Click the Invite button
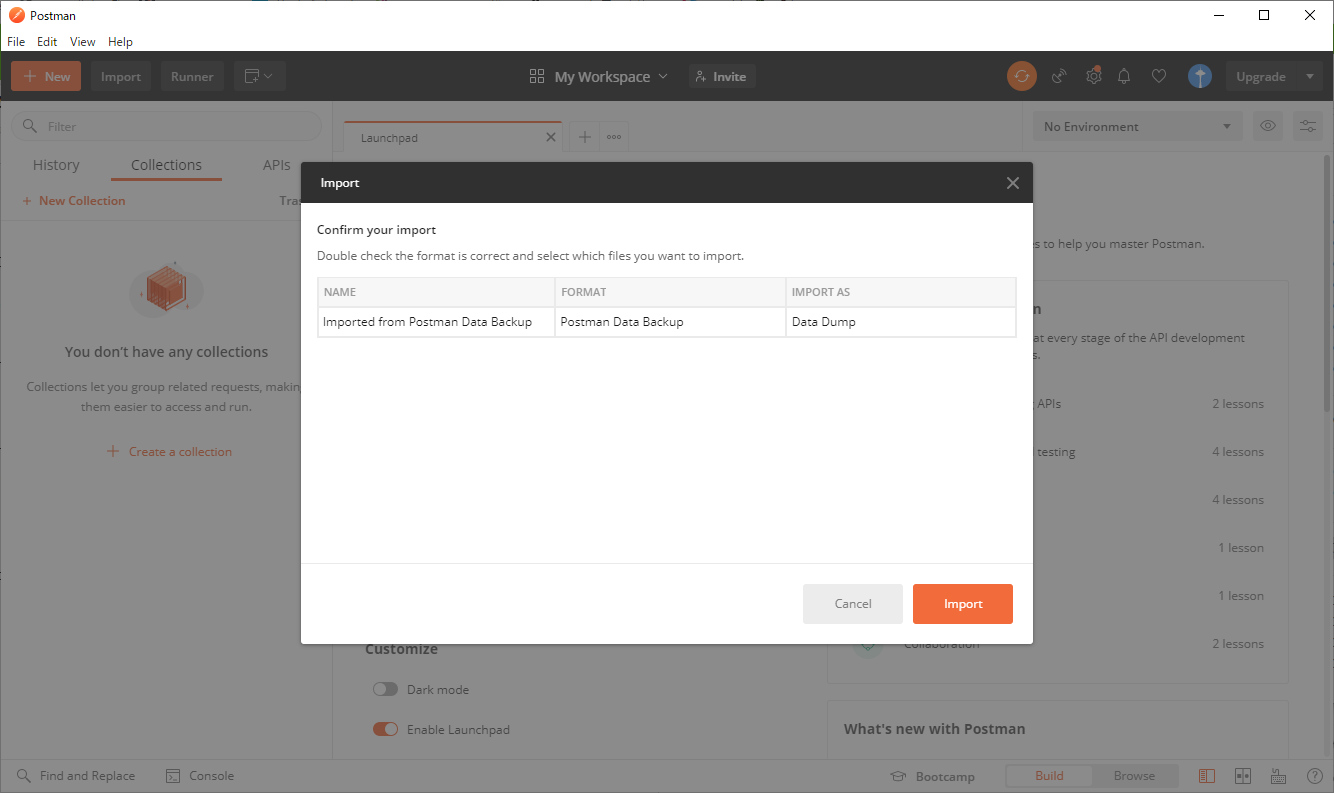 point(721,76)
